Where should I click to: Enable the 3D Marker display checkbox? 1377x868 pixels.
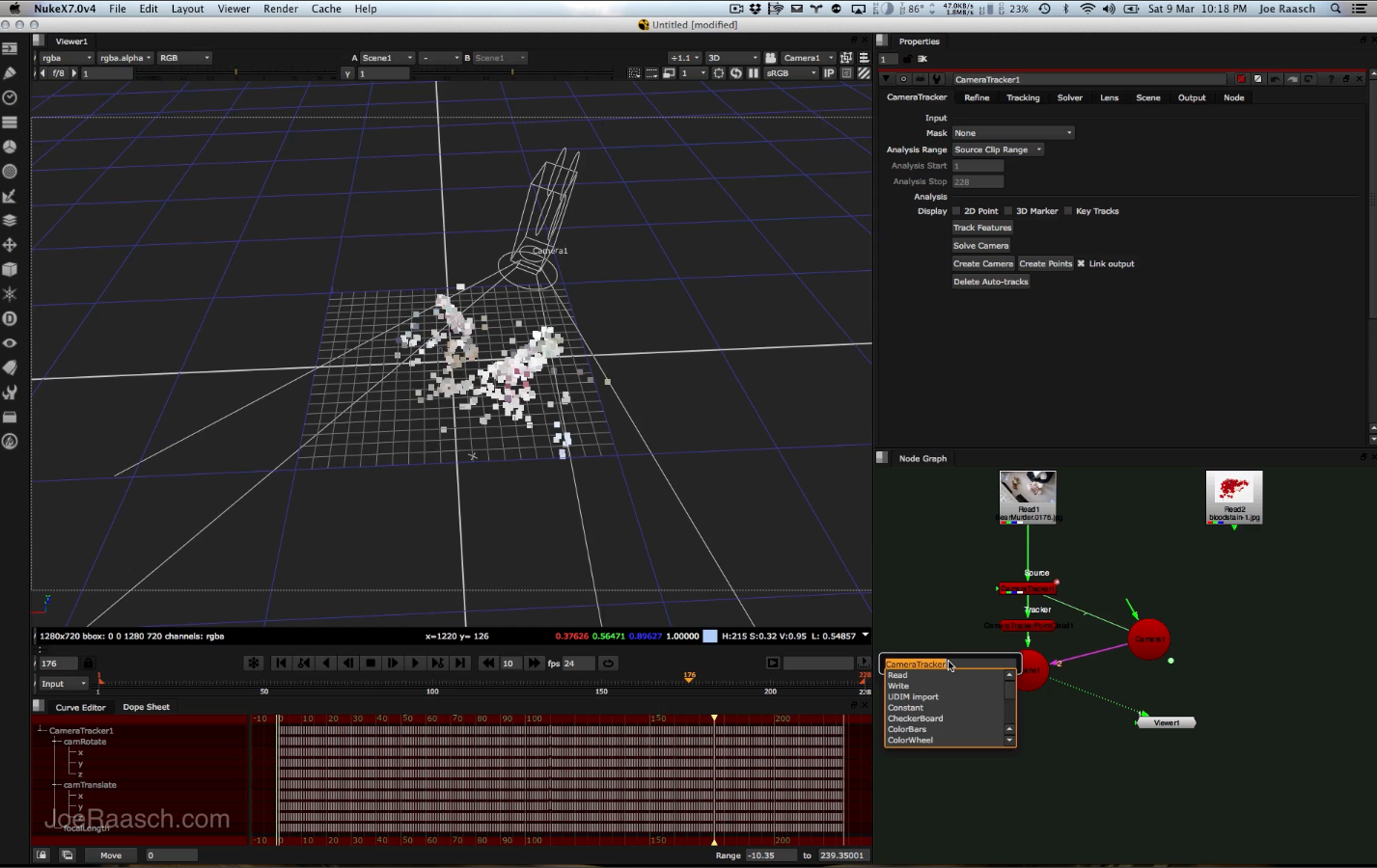tap(1008, 211)
